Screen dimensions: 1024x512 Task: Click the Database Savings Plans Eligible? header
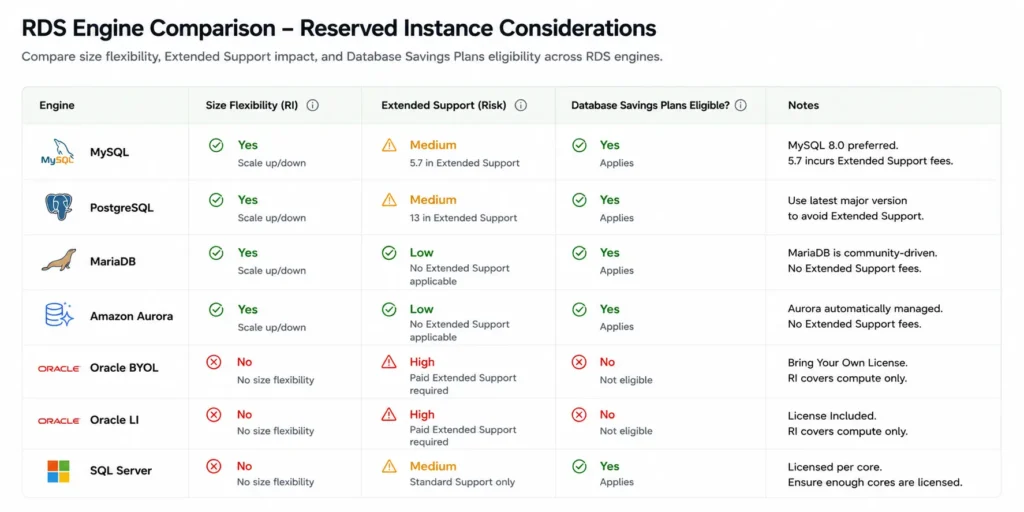point(650,105)
